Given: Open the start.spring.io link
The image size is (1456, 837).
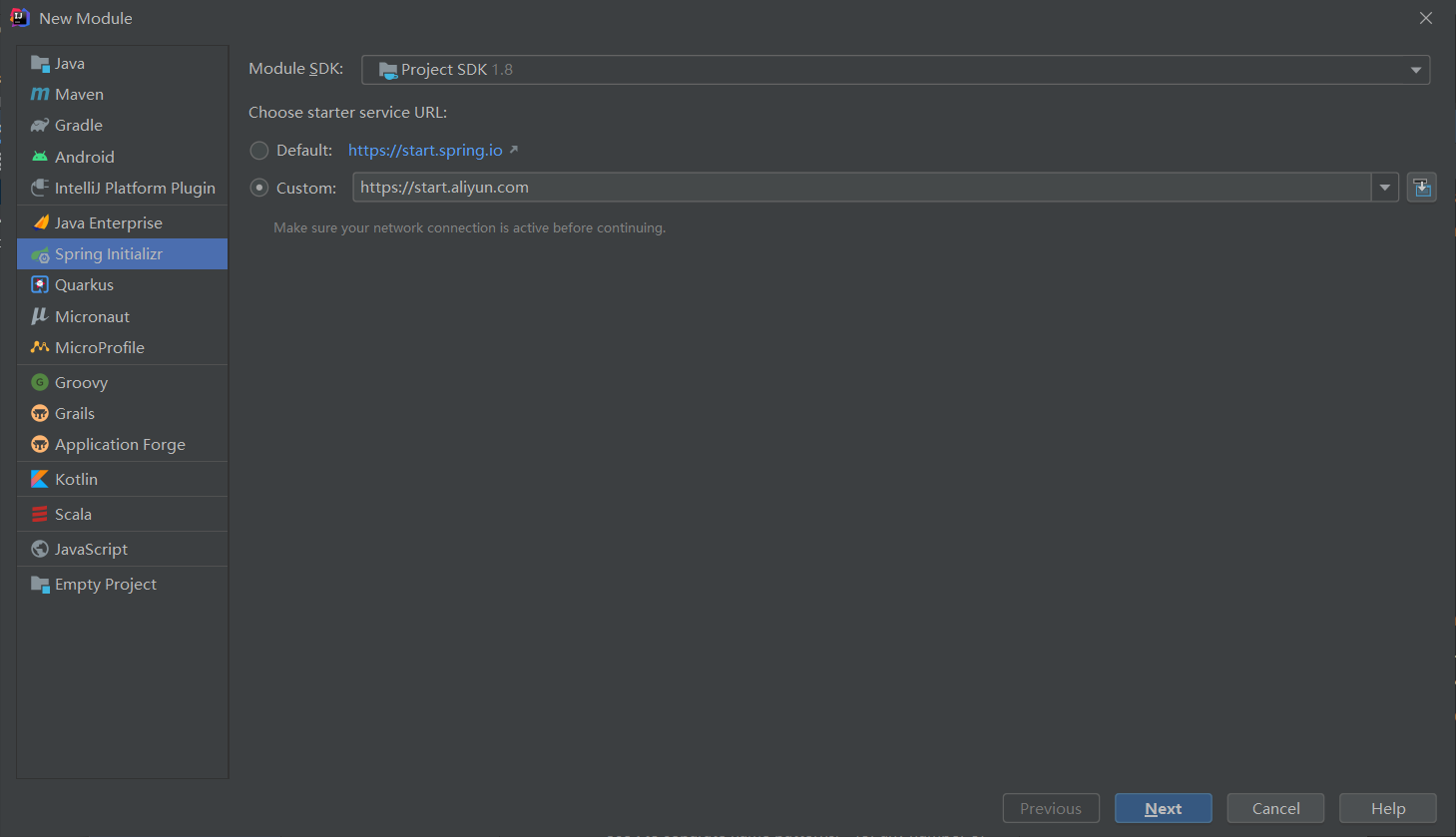Looking at the screenshot, I should point(425,150).
